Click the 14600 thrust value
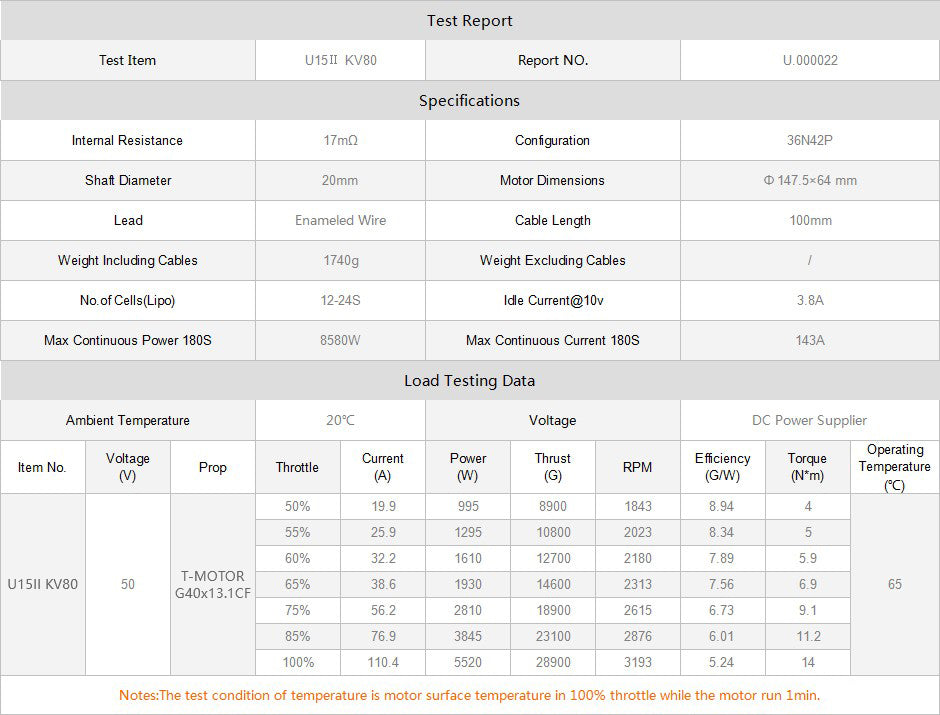Image resolution: width=940 pixels, height=715 pixels. point(553,584)
